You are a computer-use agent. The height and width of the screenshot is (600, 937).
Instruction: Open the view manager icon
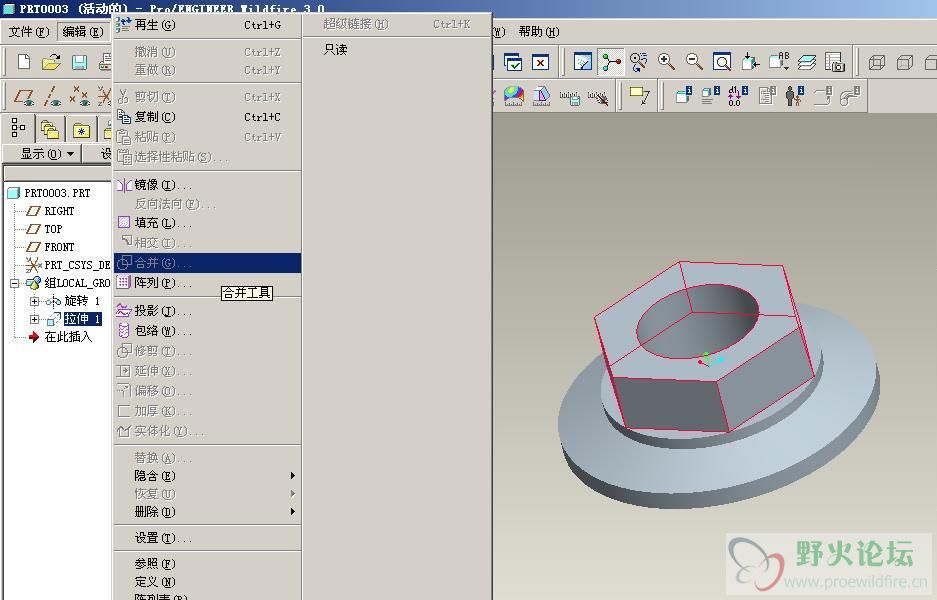click(834, 62)
